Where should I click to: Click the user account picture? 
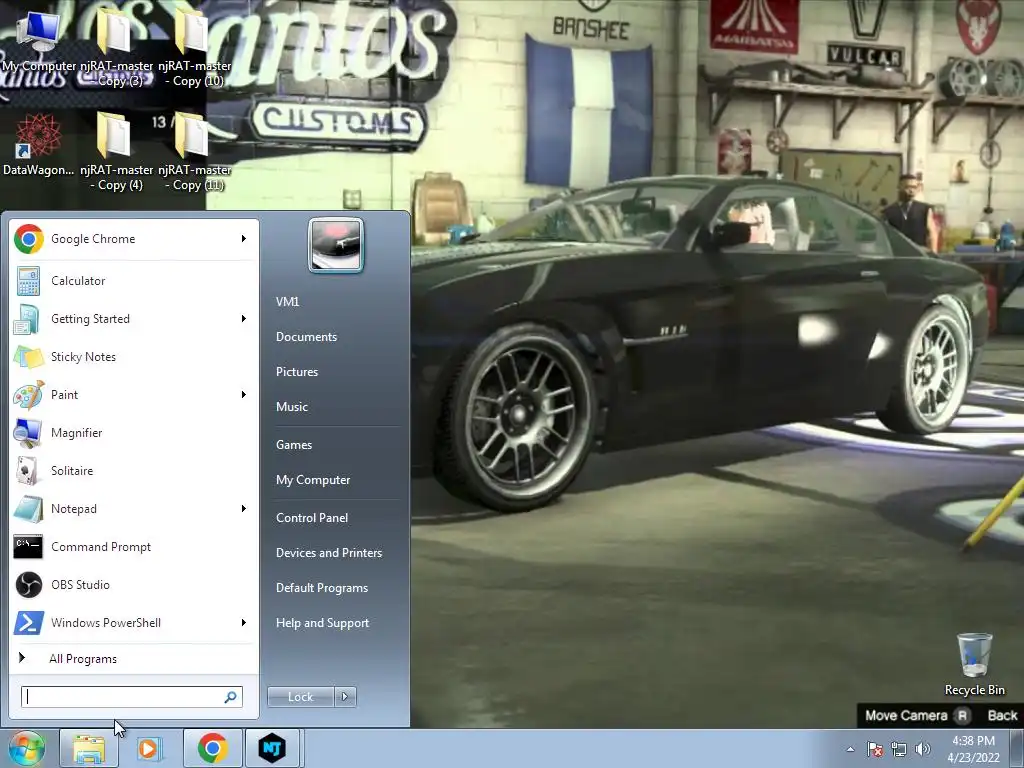(336, 245)
